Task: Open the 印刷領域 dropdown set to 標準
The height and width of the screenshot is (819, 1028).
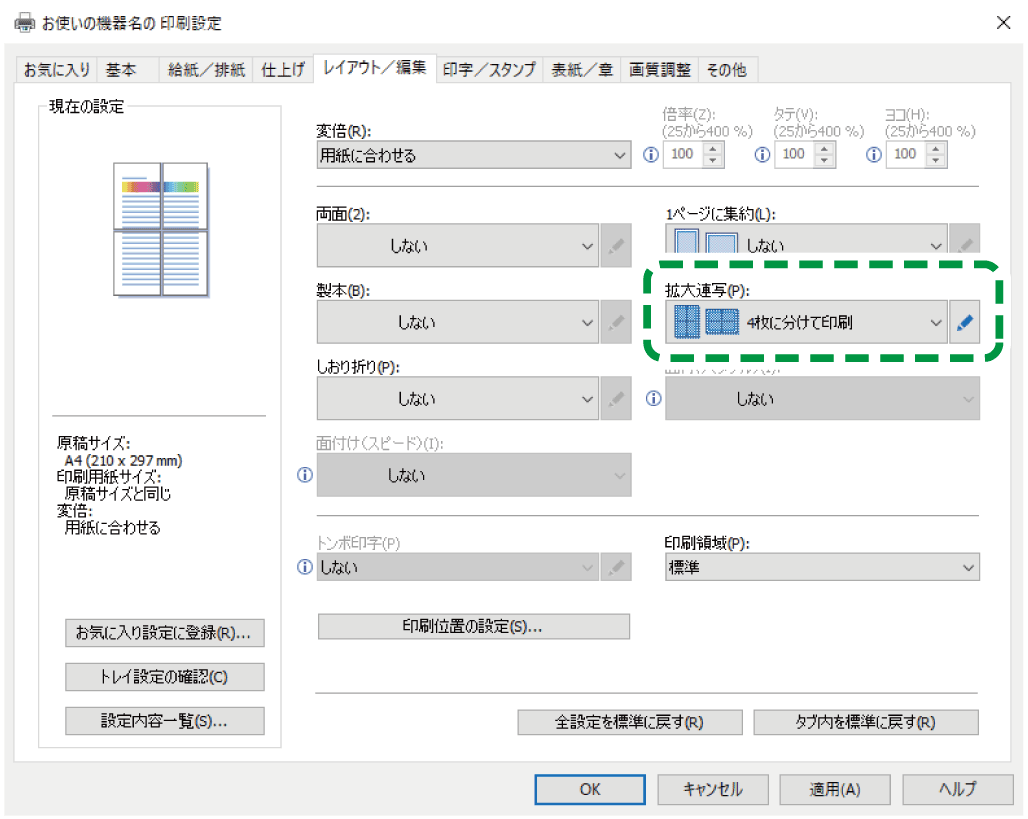Action: (822, 568)
